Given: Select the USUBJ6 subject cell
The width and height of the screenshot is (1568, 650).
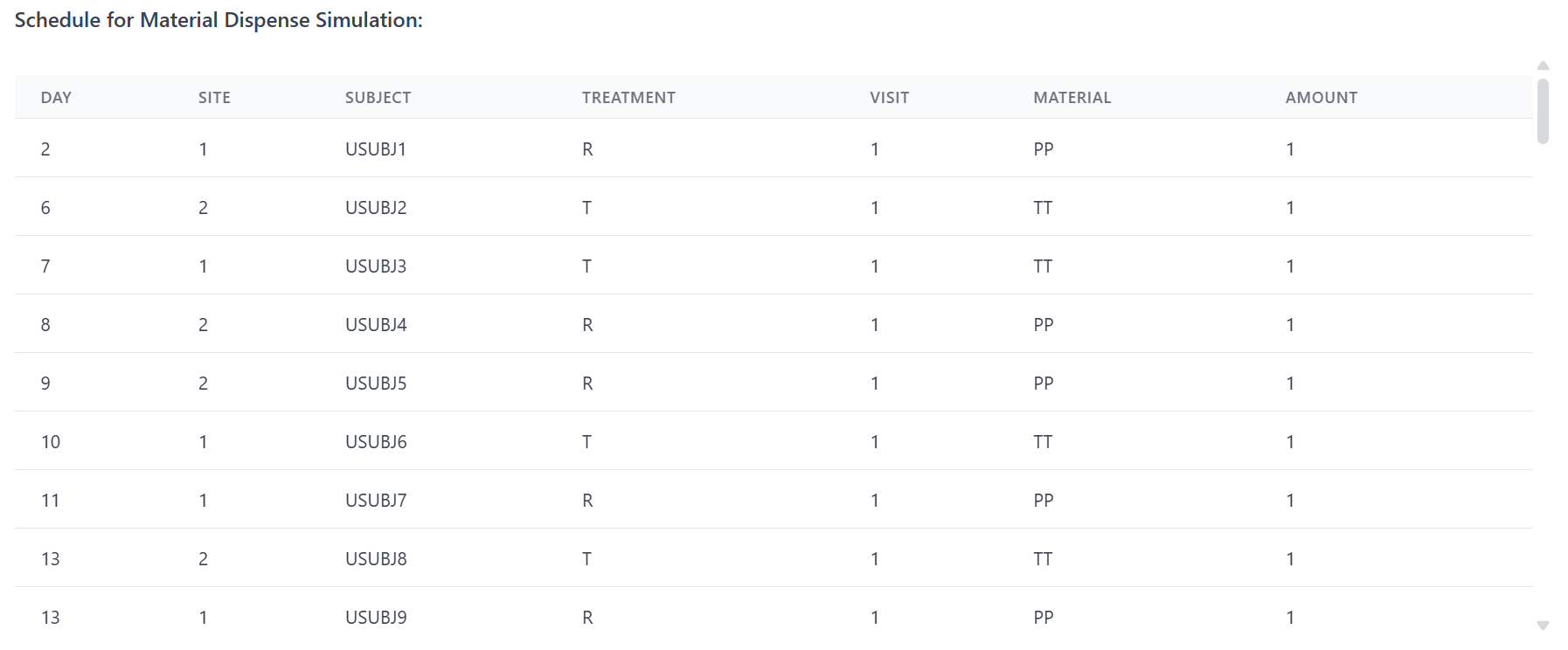Looking at the screenshot, I should [376, 442].
